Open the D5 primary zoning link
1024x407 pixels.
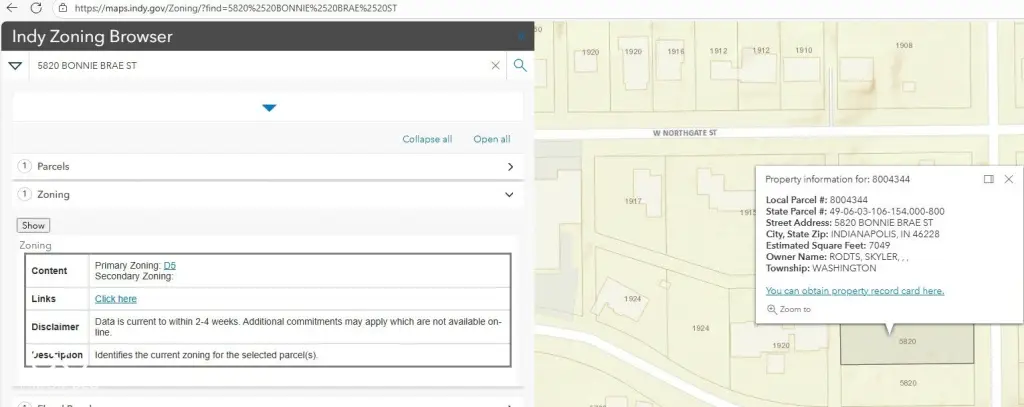(x=169, y=265)
